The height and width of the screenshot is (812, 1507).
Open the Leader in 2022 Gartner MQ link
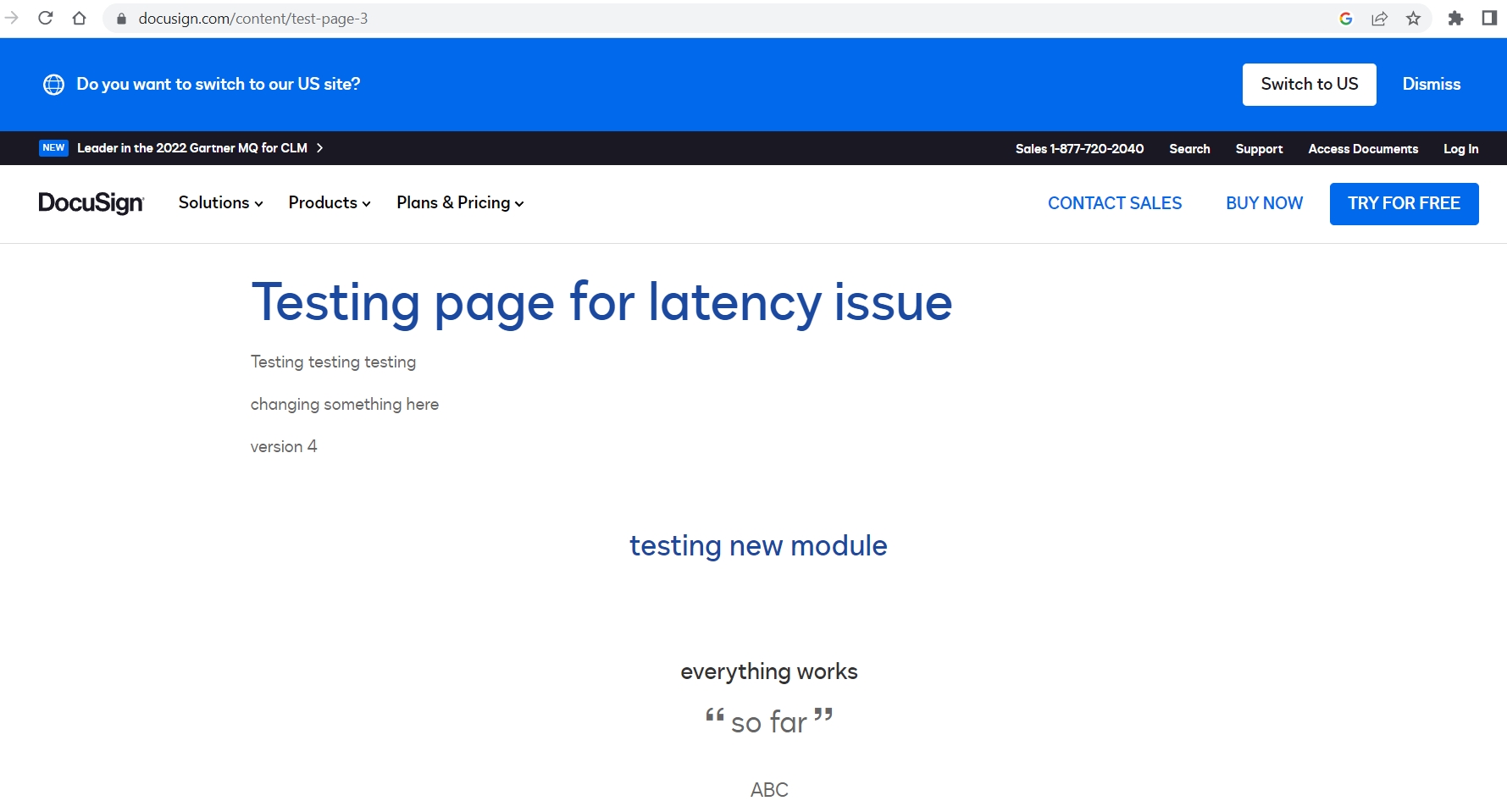coord(192,148)
